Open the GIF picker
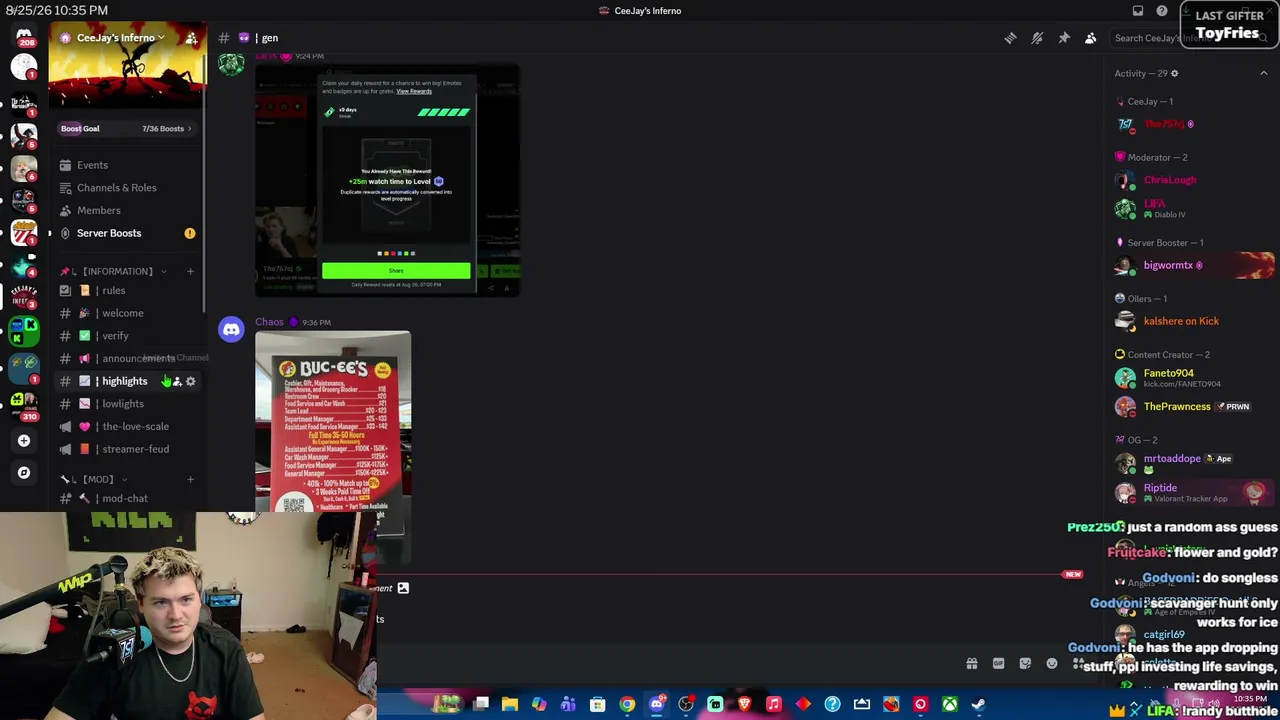1280x720 pixels. coord(998,663)
